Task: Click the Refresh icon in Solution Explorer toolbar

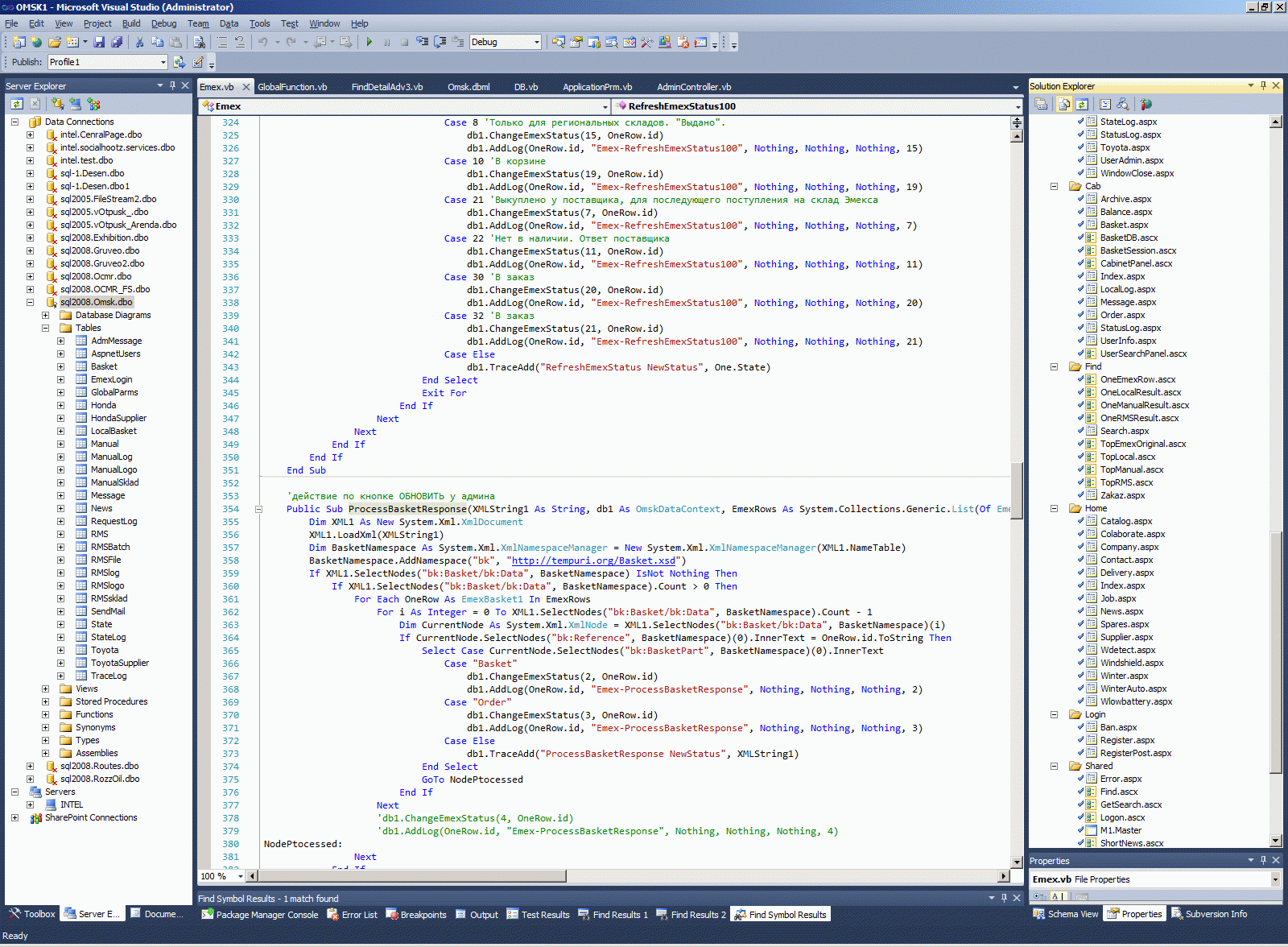Action: [x=1082, y=104]
